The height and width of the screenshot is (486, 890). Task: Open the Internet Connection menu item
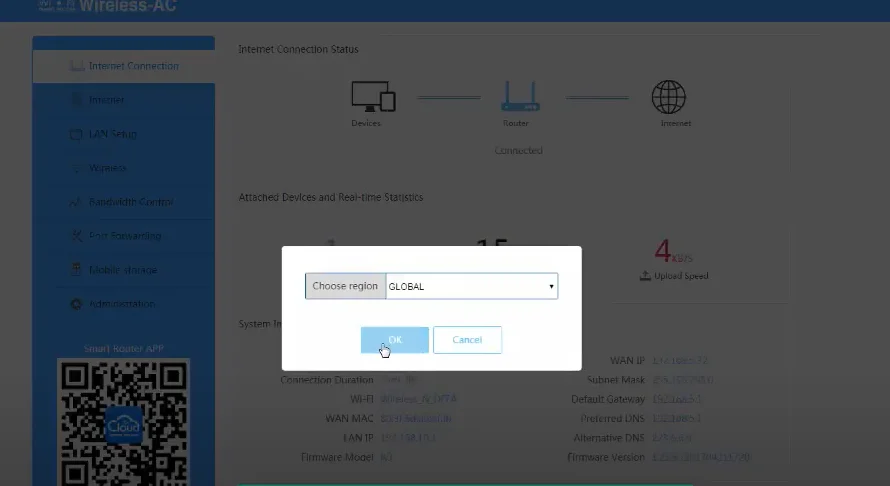[133, 66]
